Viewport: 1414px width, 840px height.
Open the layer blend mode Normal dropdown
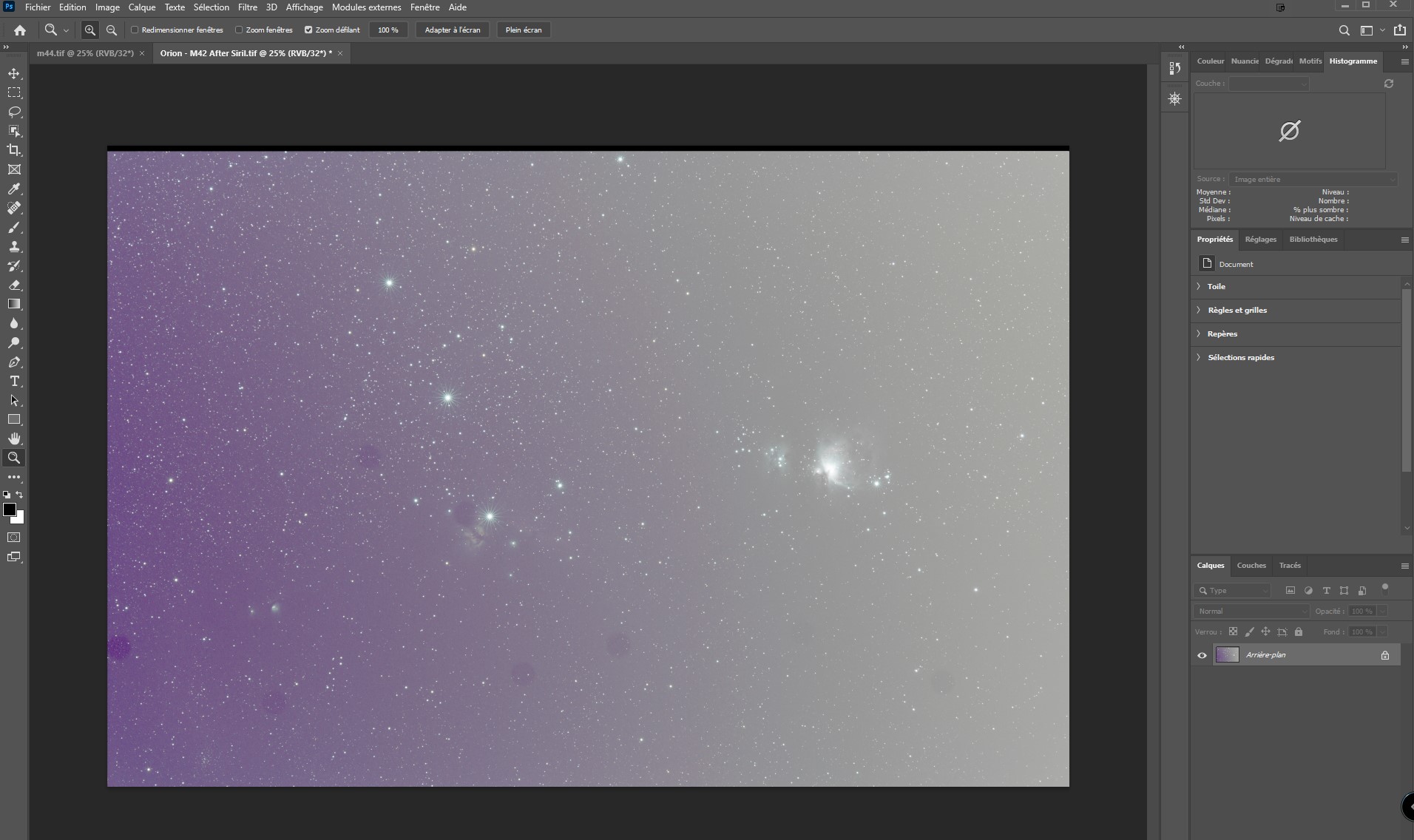coord(1251,612)
